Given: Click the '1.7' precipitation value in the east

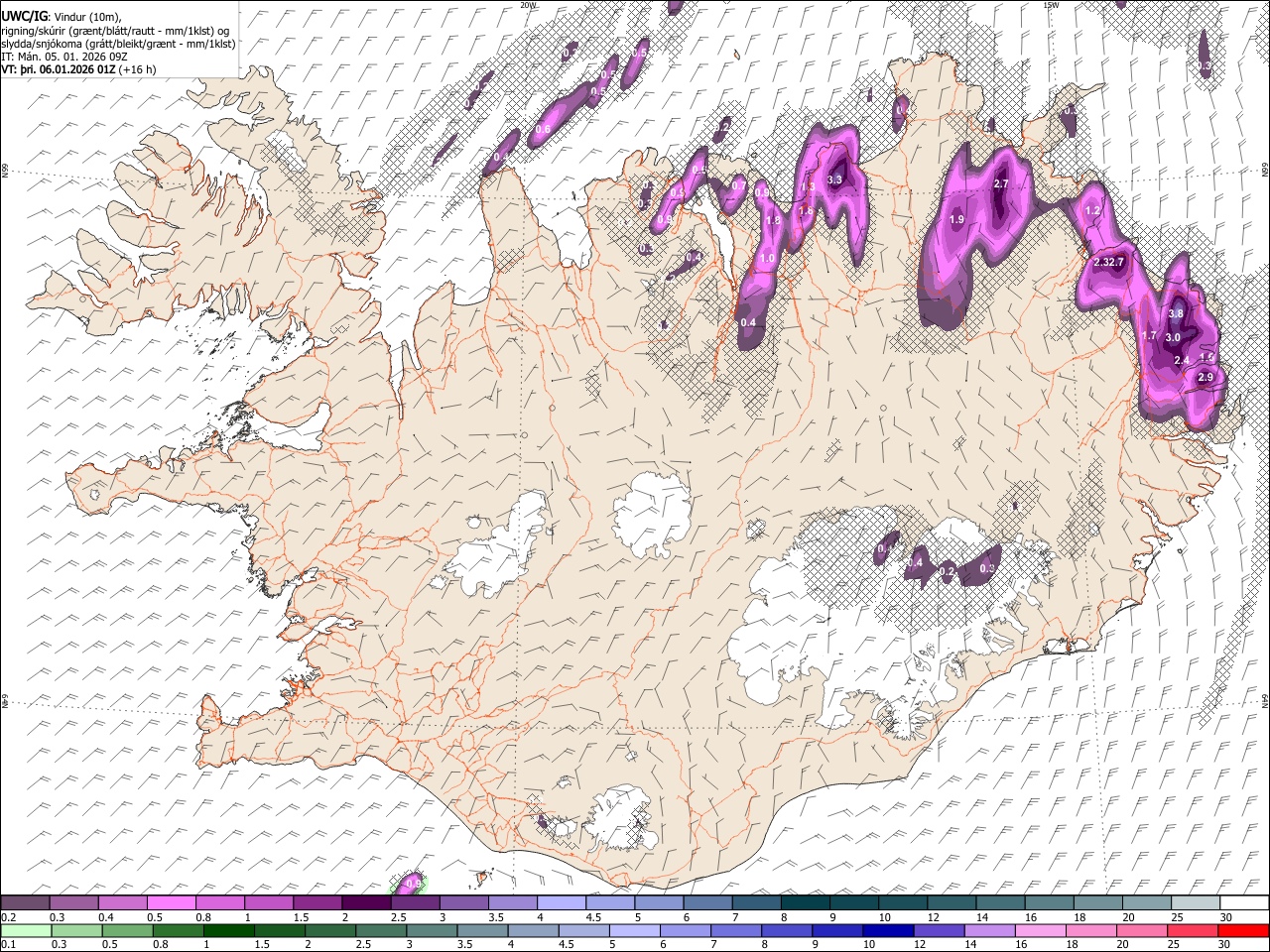Looking at the screenshot, I should [x=1150, y=336].
